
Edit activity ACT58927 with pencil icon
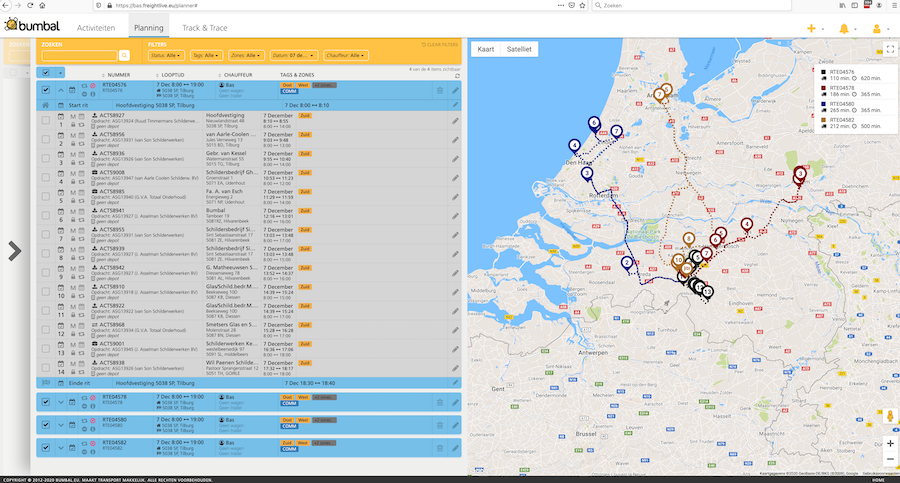[x=455, y=121]
